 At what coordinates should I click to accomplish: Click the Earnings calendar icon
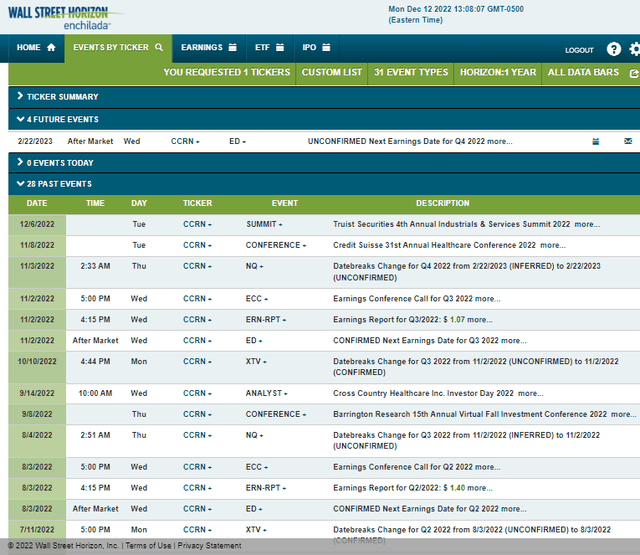[233, 47]
